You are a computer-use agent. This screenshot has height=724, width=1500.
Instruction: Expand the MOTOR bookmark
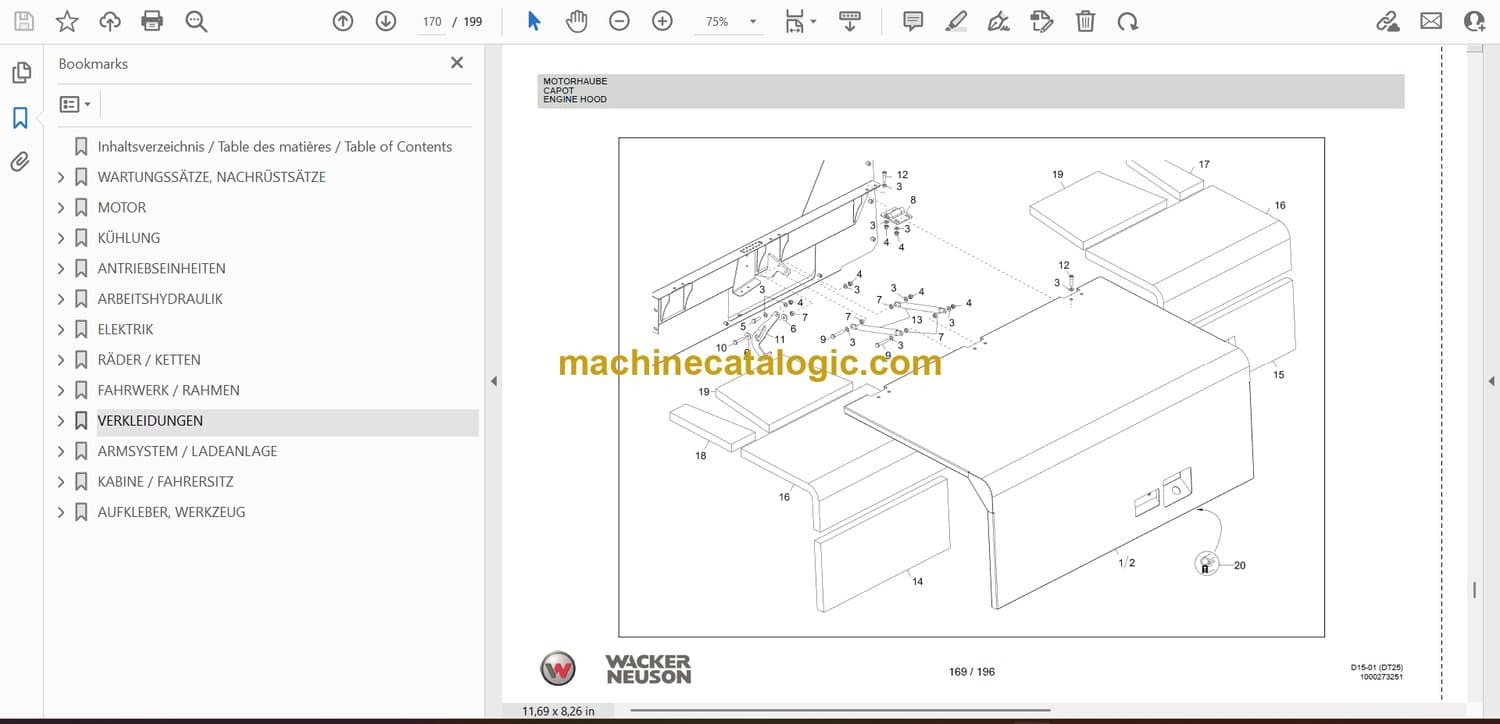point(61,208)
